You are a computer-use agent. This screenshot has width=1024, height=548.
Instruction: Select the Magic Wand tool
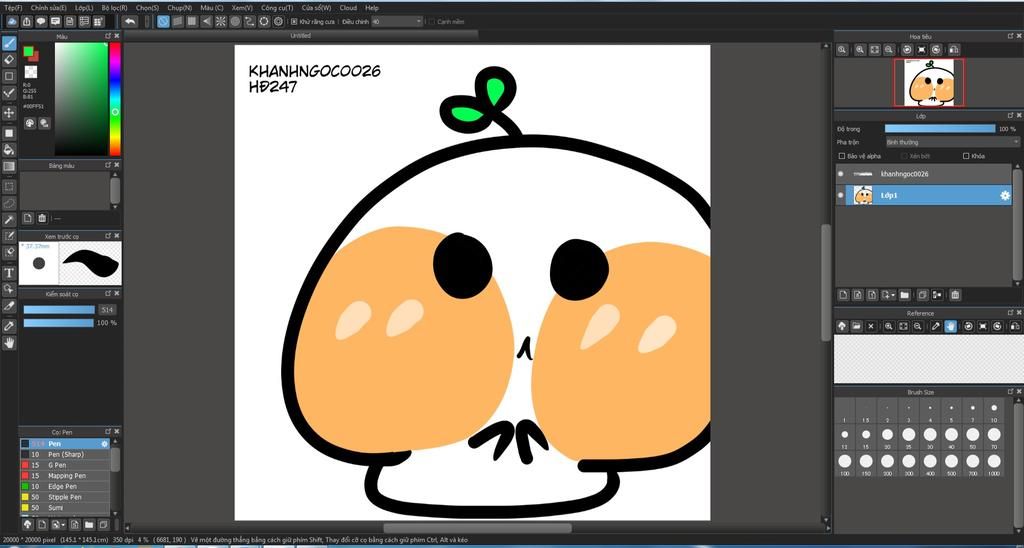[x=9, y=220]
